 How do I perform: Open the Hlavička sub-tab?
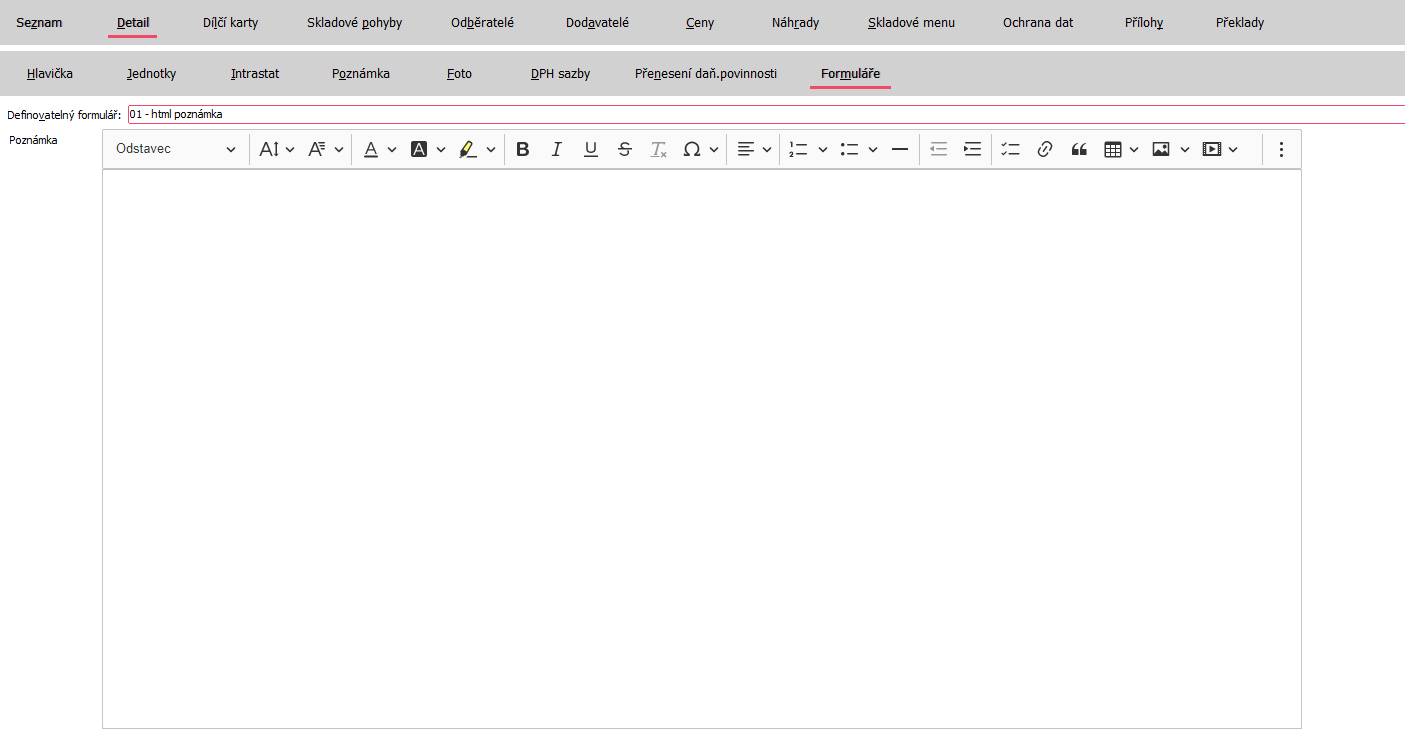pos(50,73)
